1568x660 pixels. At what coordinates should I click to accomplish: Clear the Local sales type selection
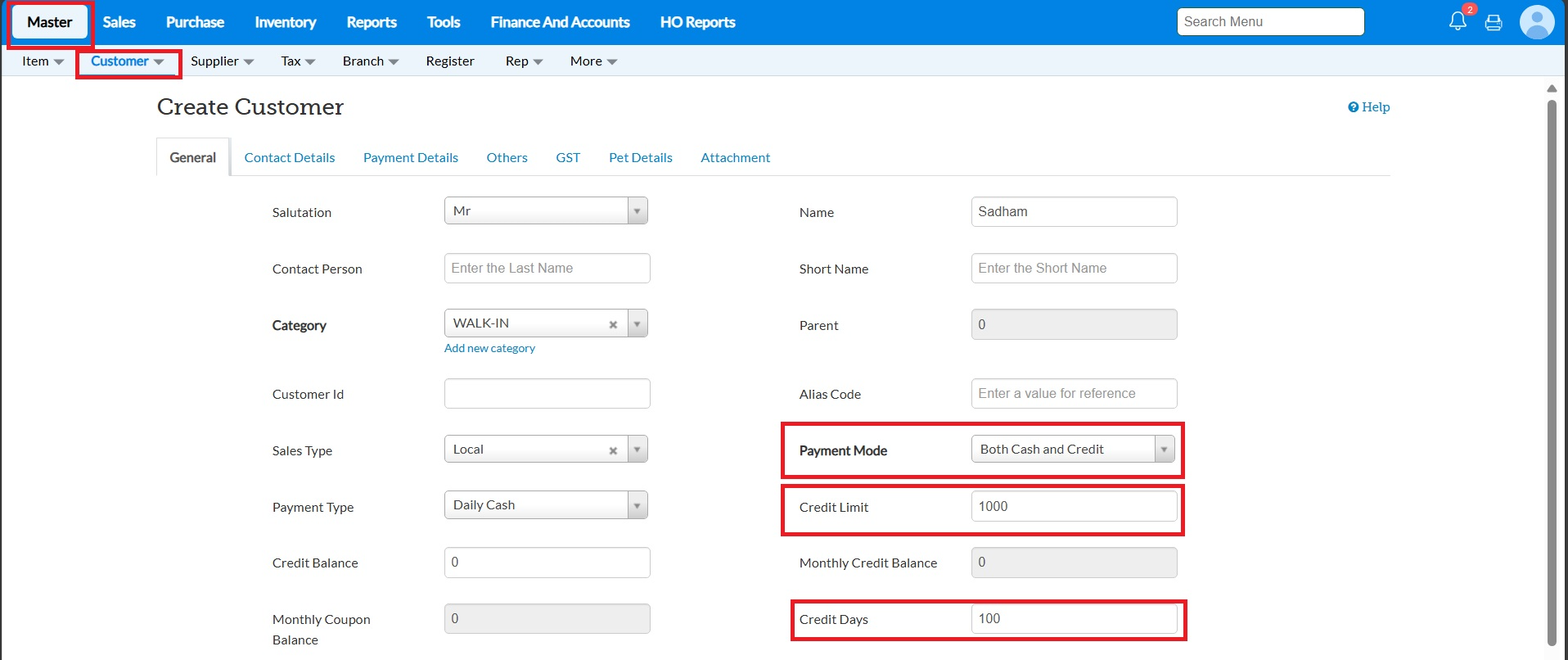[613, 450]
